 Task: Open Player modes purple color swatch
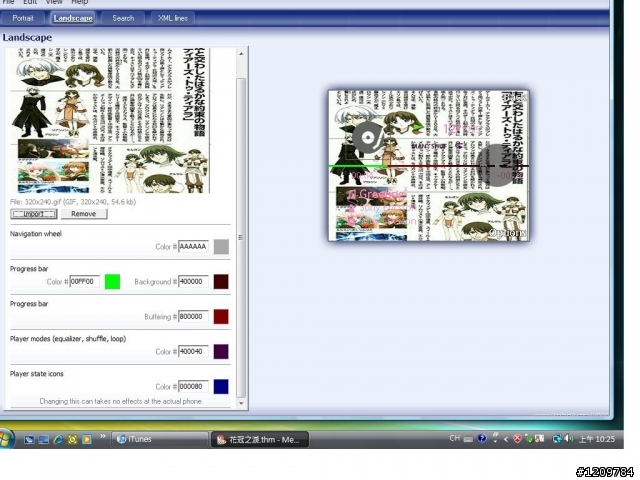tap(221, 351)
